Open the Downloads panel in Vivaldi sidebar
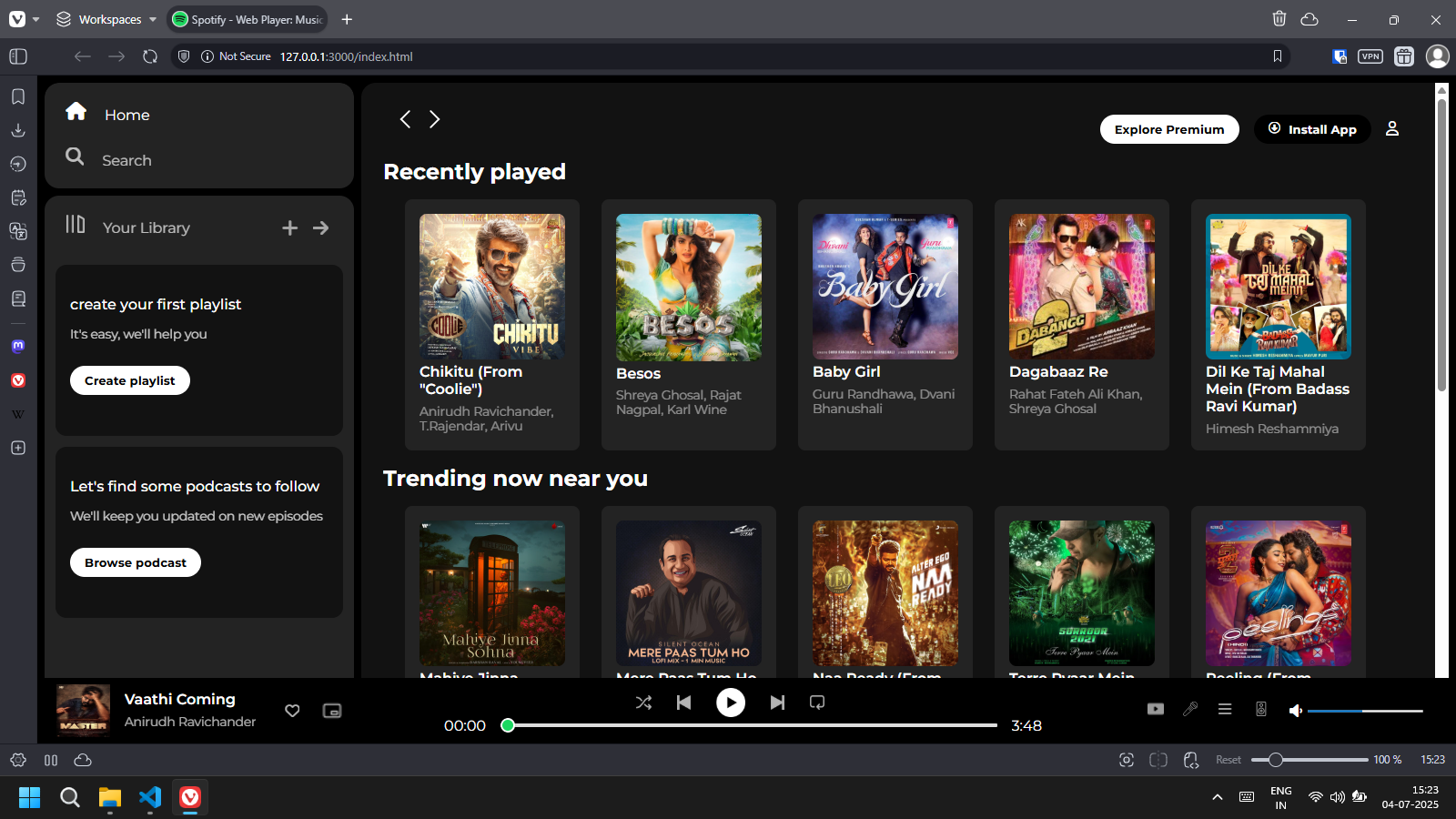This screenshot has width=1456, height=819. [17, 130]
